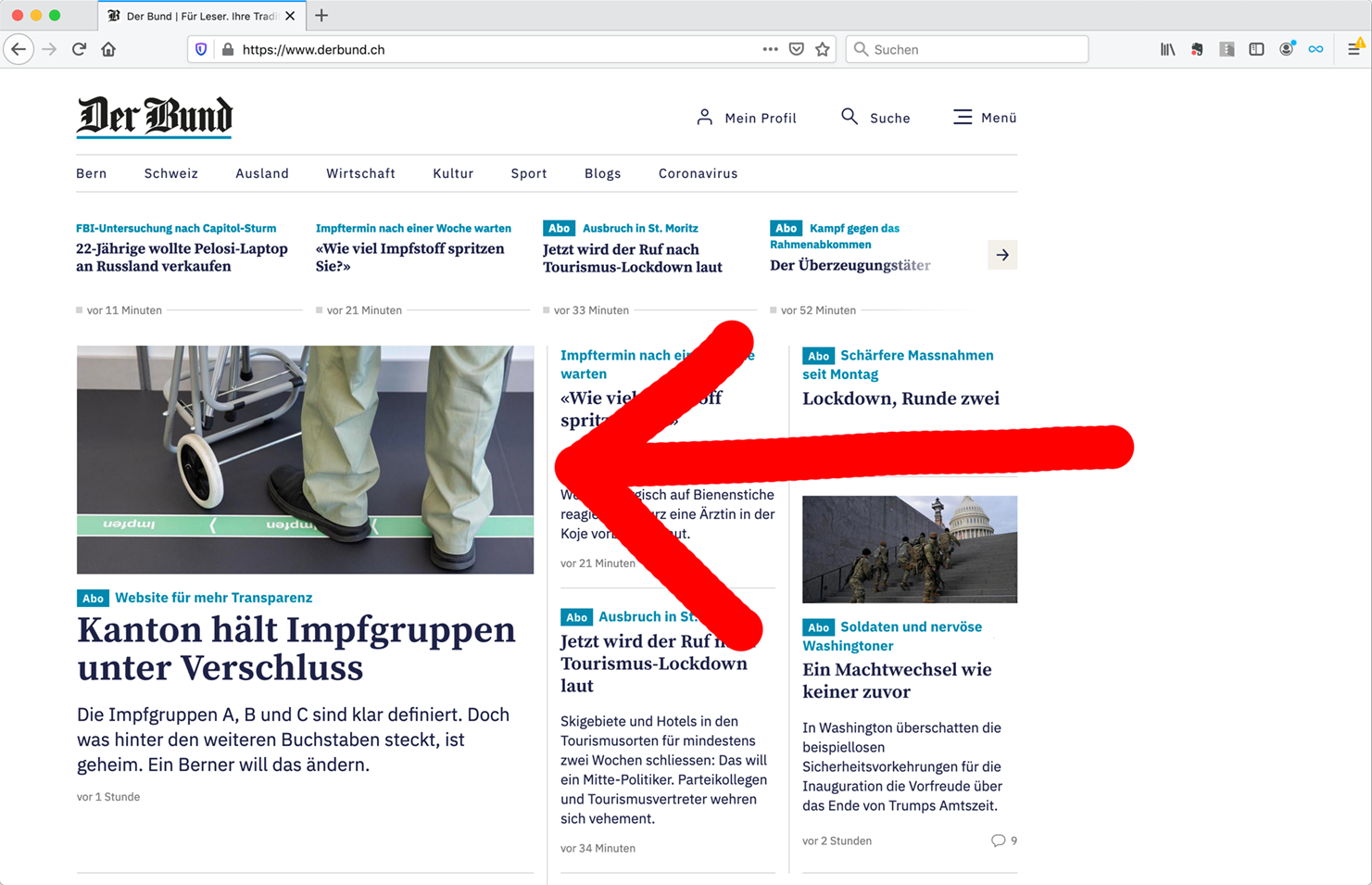
Task: Open the Kultur section
Action: click(x=453, y=173)
